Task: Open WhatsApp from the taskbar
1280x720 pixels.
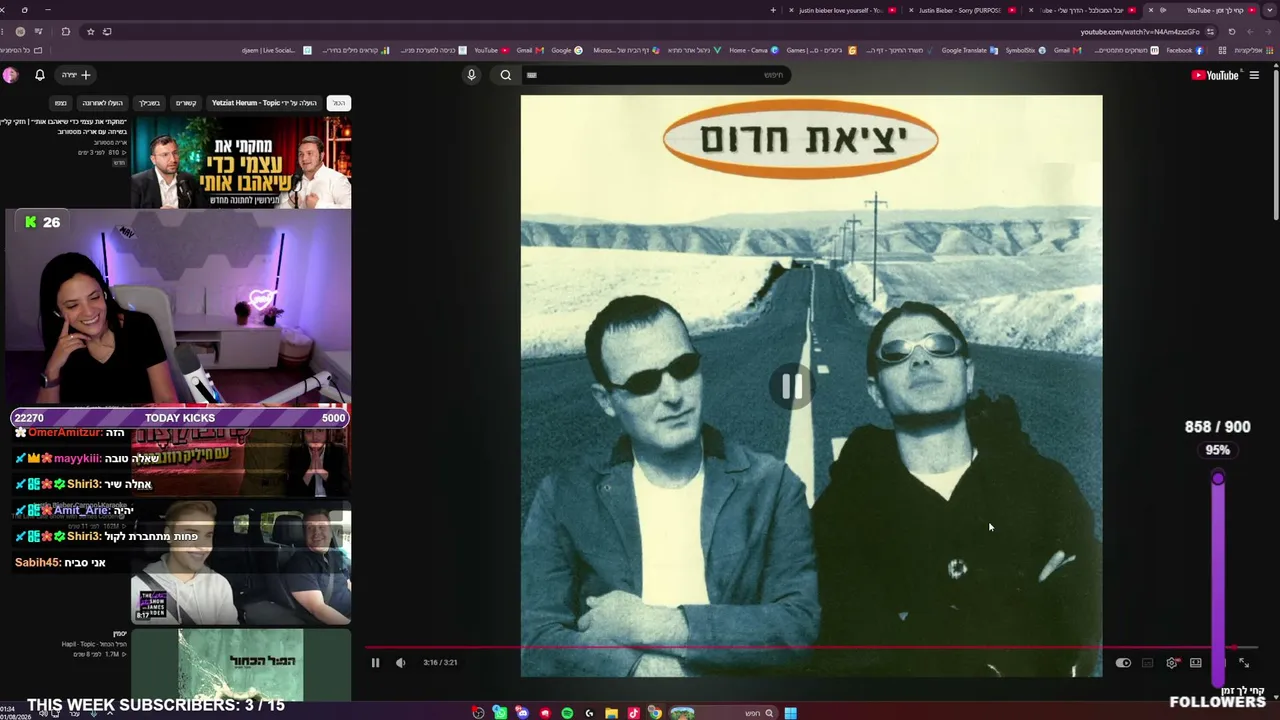Action: [x=500, y=713]
